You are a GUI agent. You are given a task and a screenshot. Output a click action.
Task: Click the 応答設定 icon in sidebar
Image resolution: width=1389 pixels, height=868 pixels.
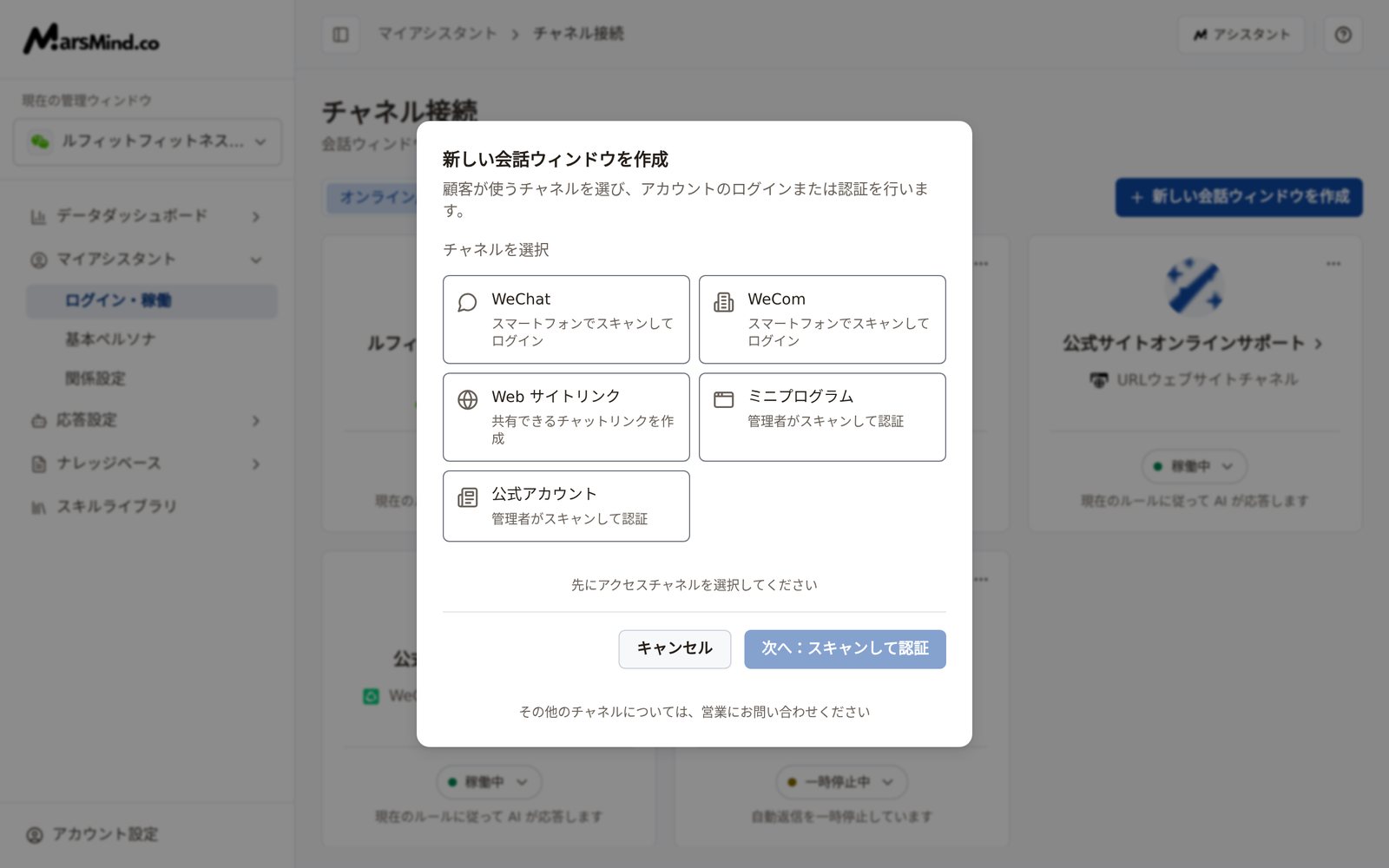(x=38, y=421)
